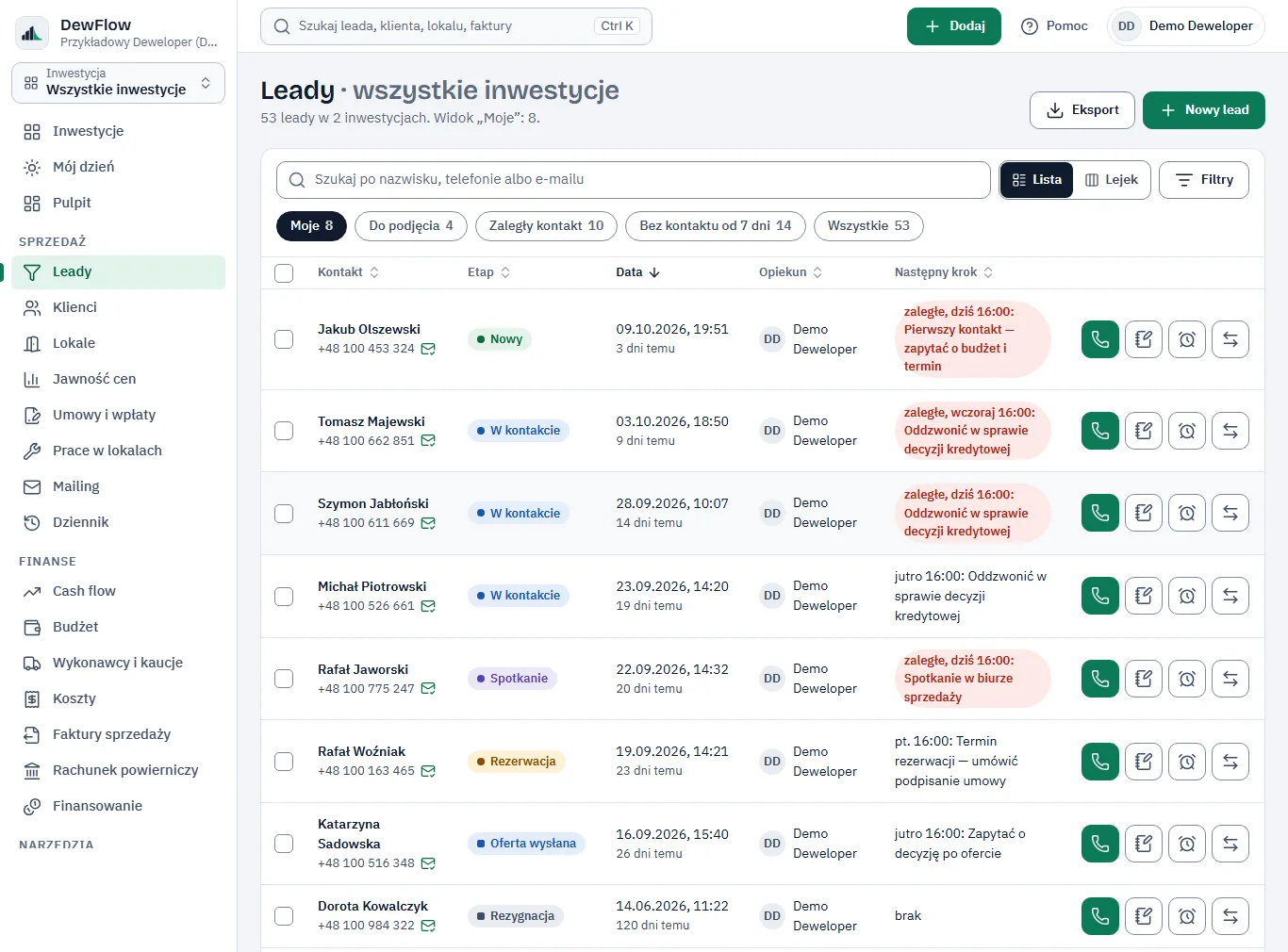Click the transfer arrows icon for Michał Piotrowski
The width and height of the screenshot is (1288, 952).
tap(1230, 596)
